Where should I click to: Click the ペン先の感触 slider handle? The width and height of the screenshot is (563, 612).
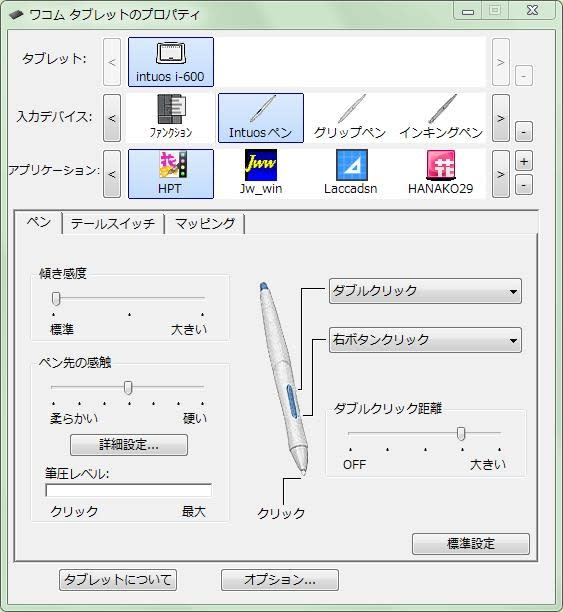pyautogui.click(x=128, y=388)
